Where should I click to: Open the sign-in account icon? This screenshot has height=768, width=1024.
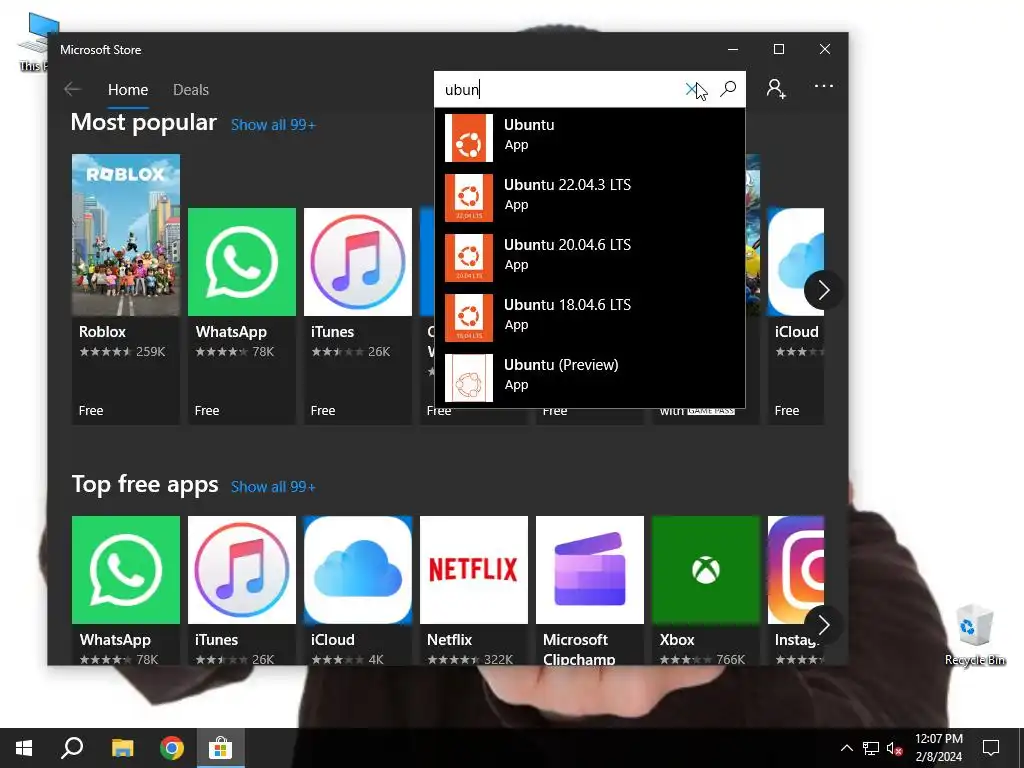click(x=776, y=89)
